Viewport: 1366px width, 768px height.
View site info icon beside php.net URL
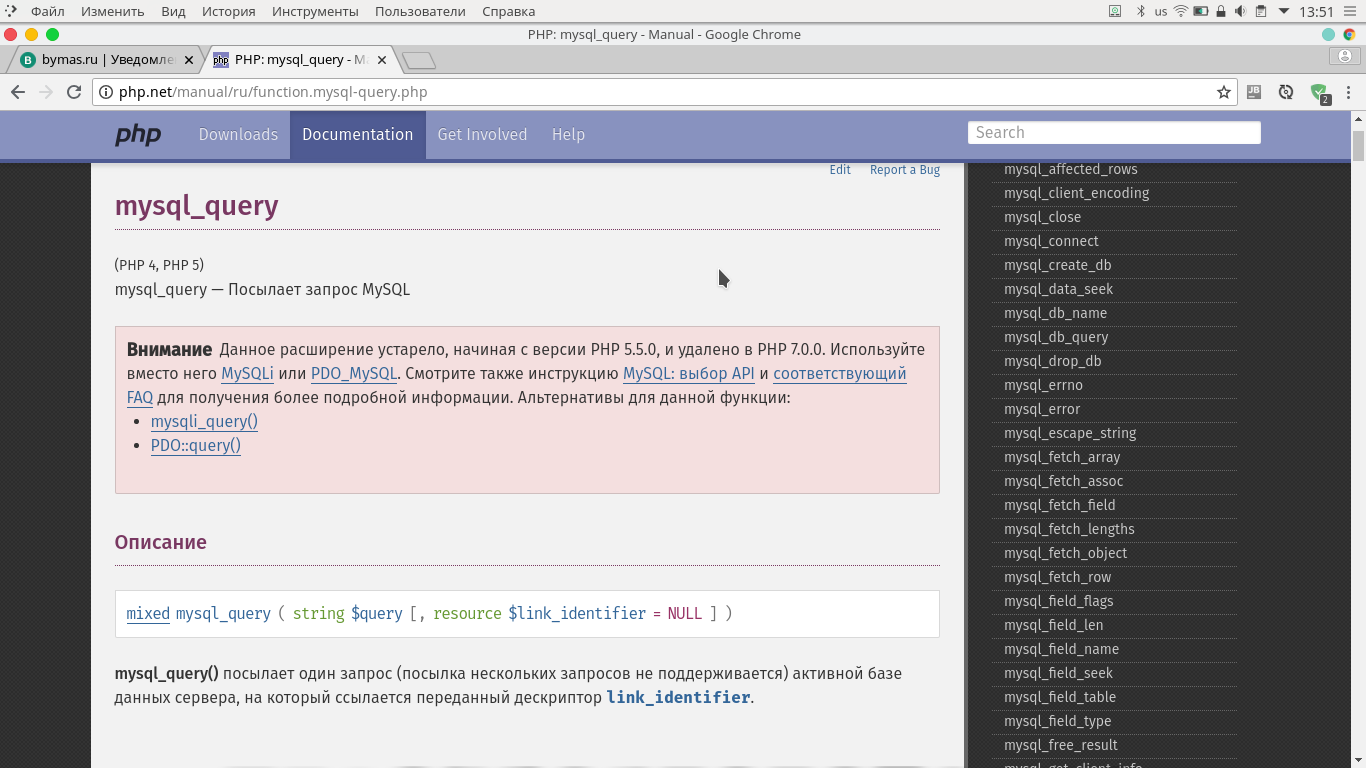point(106,92)
